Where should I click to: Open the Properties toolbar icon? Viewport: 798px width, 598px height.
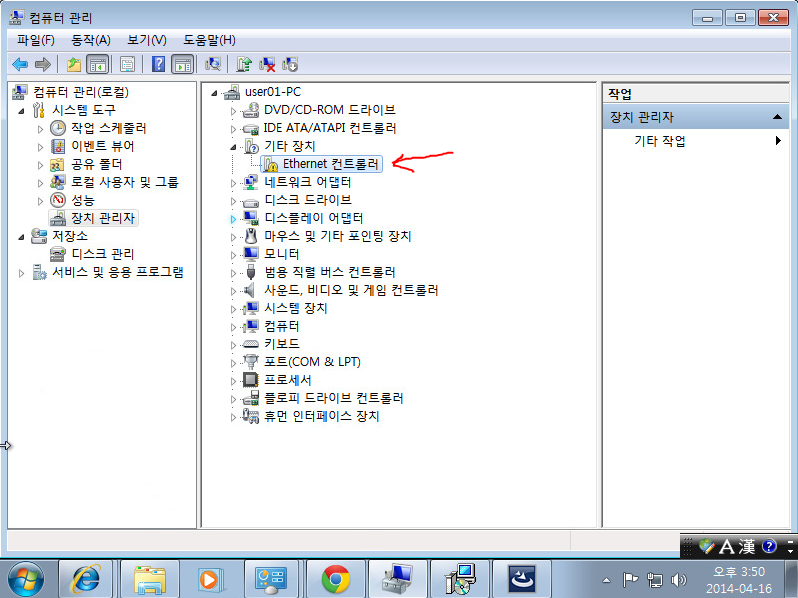127,65
